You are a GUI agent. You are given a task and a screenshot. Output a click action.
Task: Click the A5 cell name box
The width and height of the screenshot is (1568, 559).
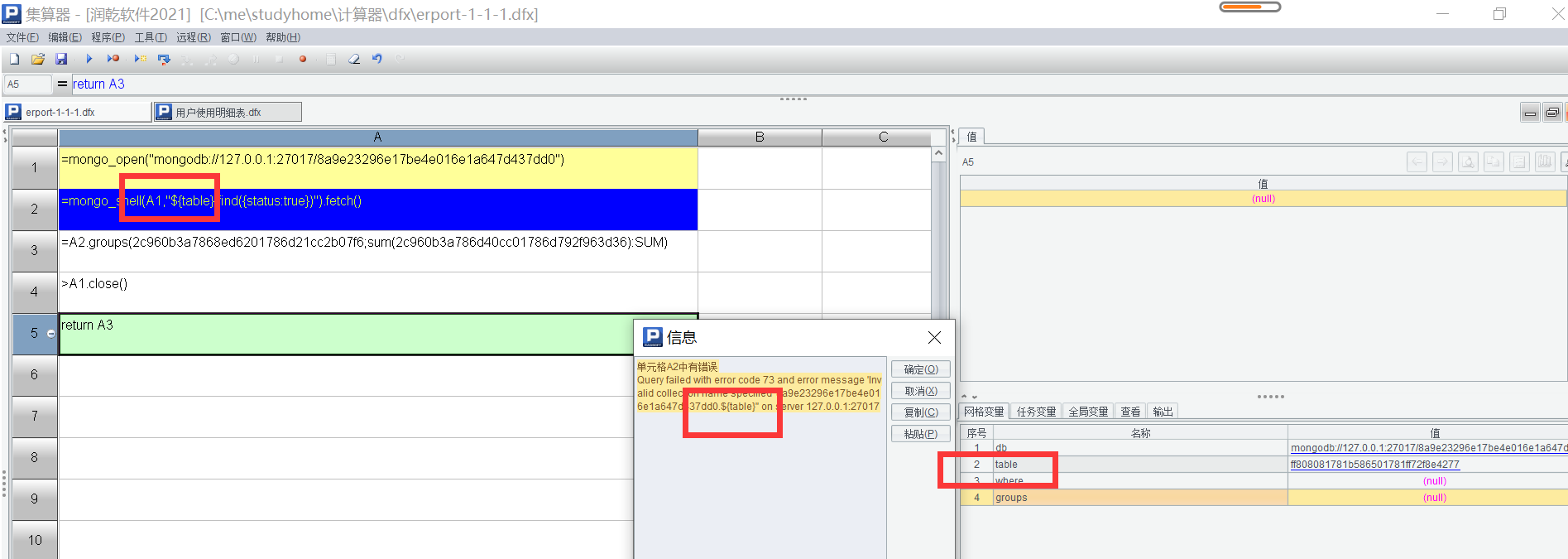pyautogui.click(x=27, y=84)
